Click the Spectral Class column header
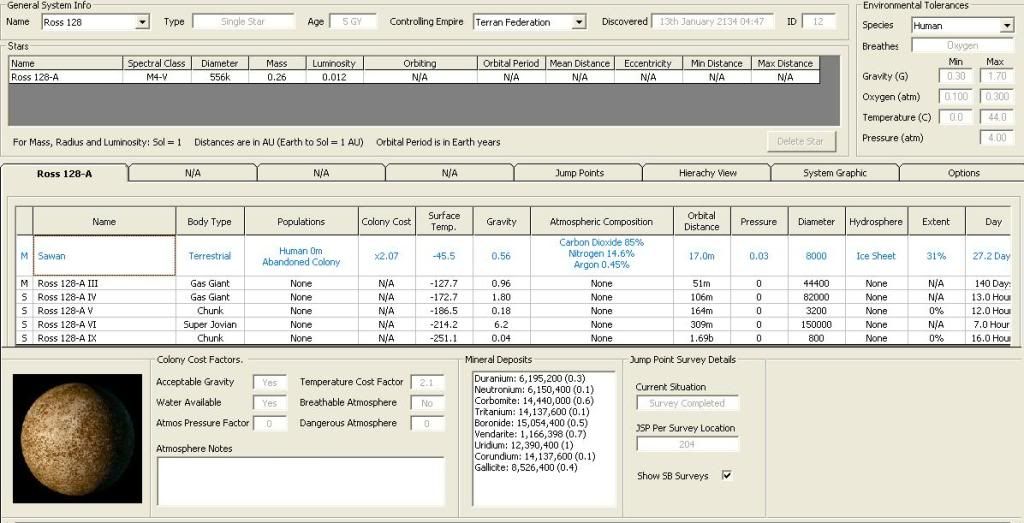Screen dimensions: 1024x523 click(157, 63)
